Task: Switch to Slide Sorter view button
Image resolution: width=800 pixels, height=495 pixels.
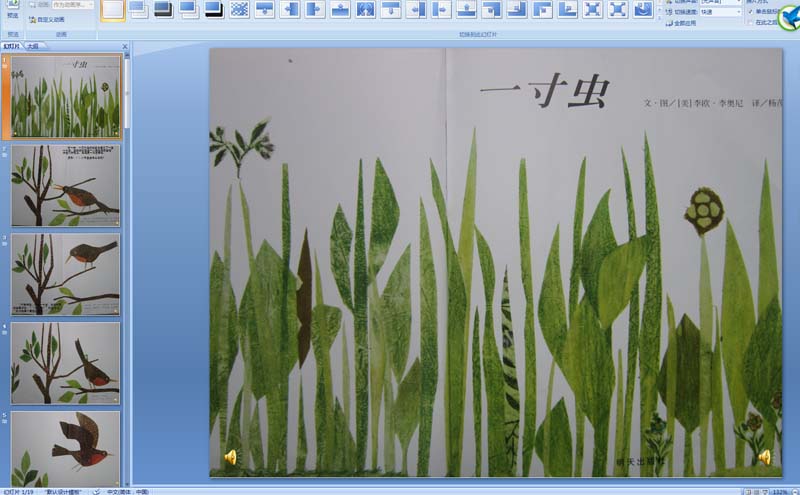Action: [757, 492]
